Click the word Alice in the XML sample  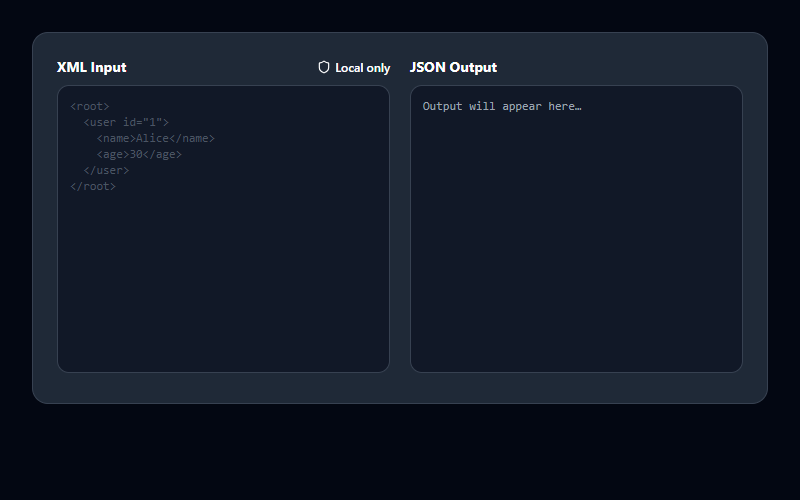(152, 138)
